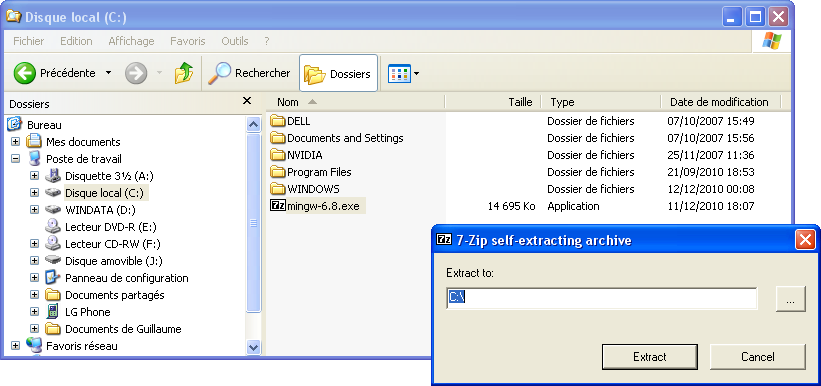Select the Program Files folder icon
The width and height of the screenshot is (821, 386).
coord(278,172)
